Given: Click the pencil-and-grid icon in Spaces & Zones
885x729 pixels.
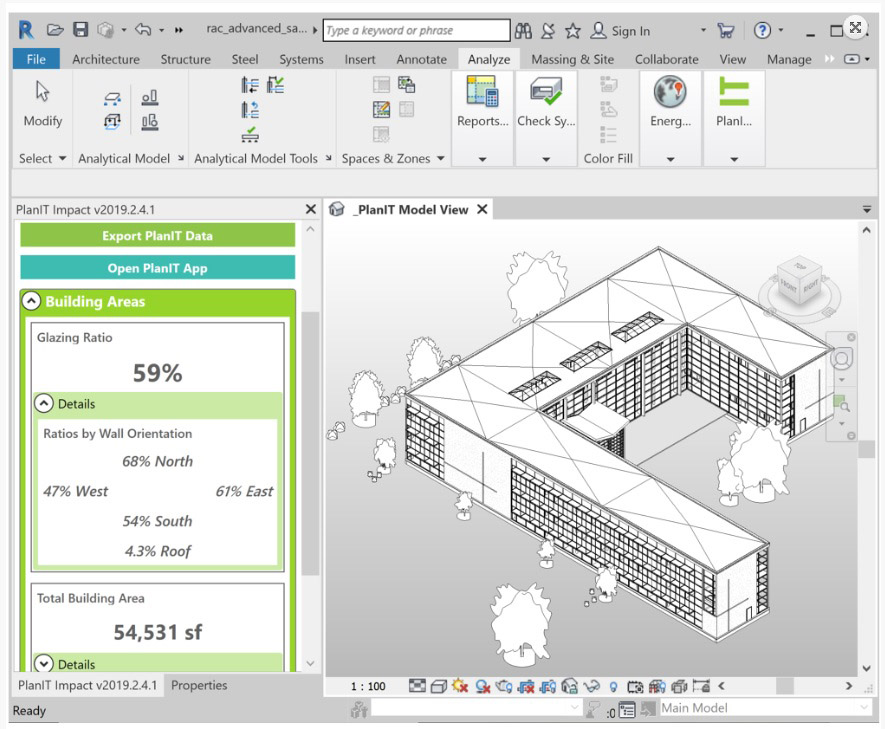Looking at the screenshot, I should pos(382,109).
